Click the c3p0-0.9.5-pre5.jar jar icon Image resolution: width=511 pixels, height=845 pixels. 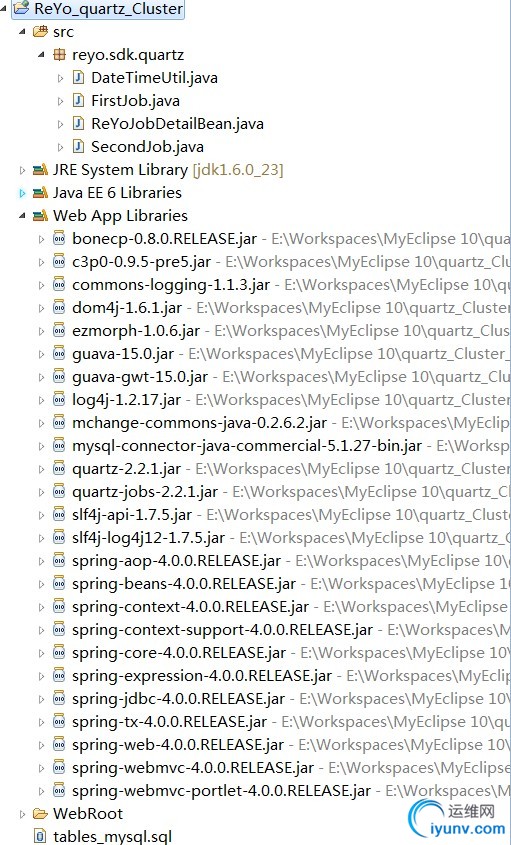[59, 262]
